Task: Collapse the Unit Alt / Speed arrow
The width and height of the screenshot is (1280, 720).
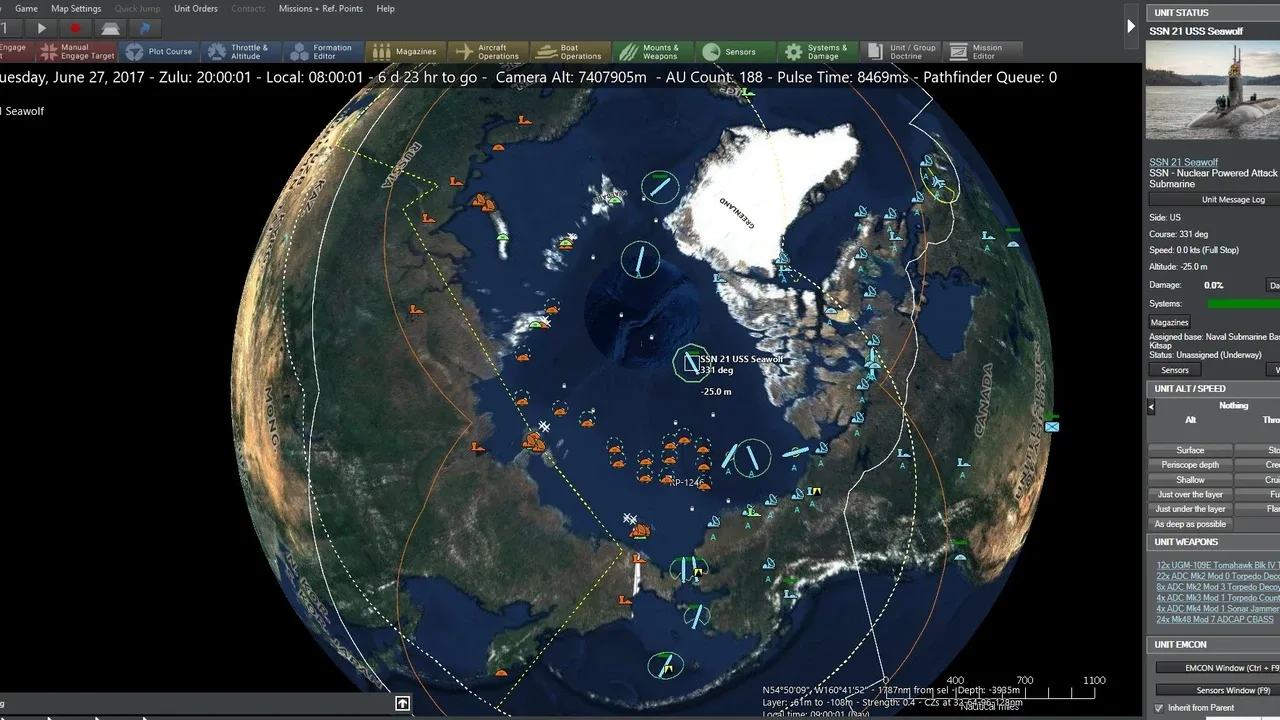Action: (1151, 407)
